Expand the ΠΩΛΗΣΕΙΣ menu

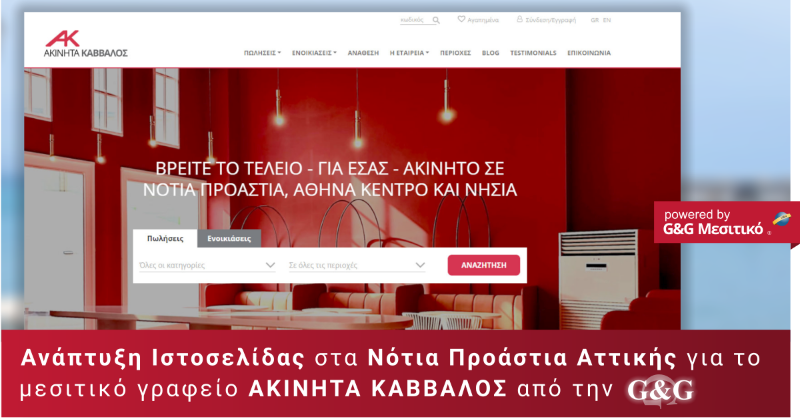(x=262, y=53)
